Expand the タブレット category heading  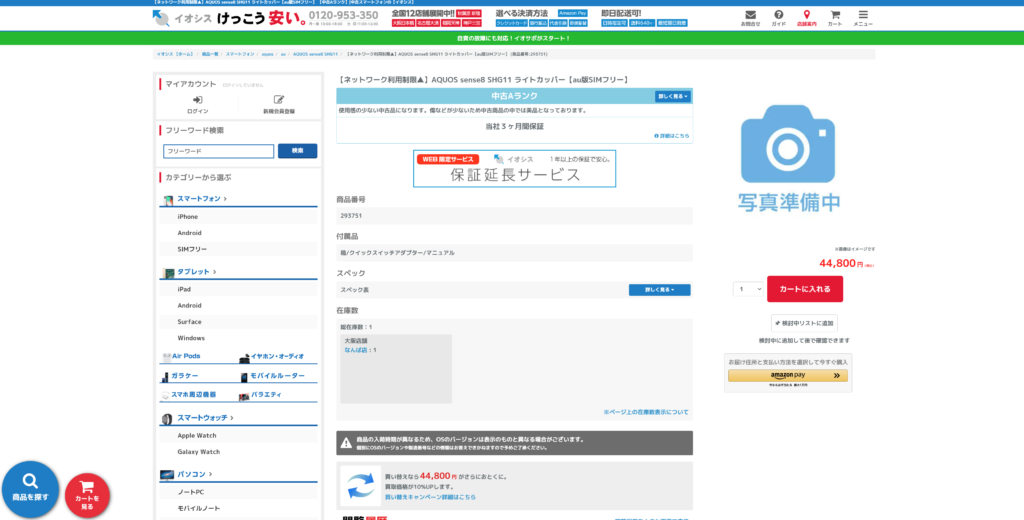click(196, 272)
